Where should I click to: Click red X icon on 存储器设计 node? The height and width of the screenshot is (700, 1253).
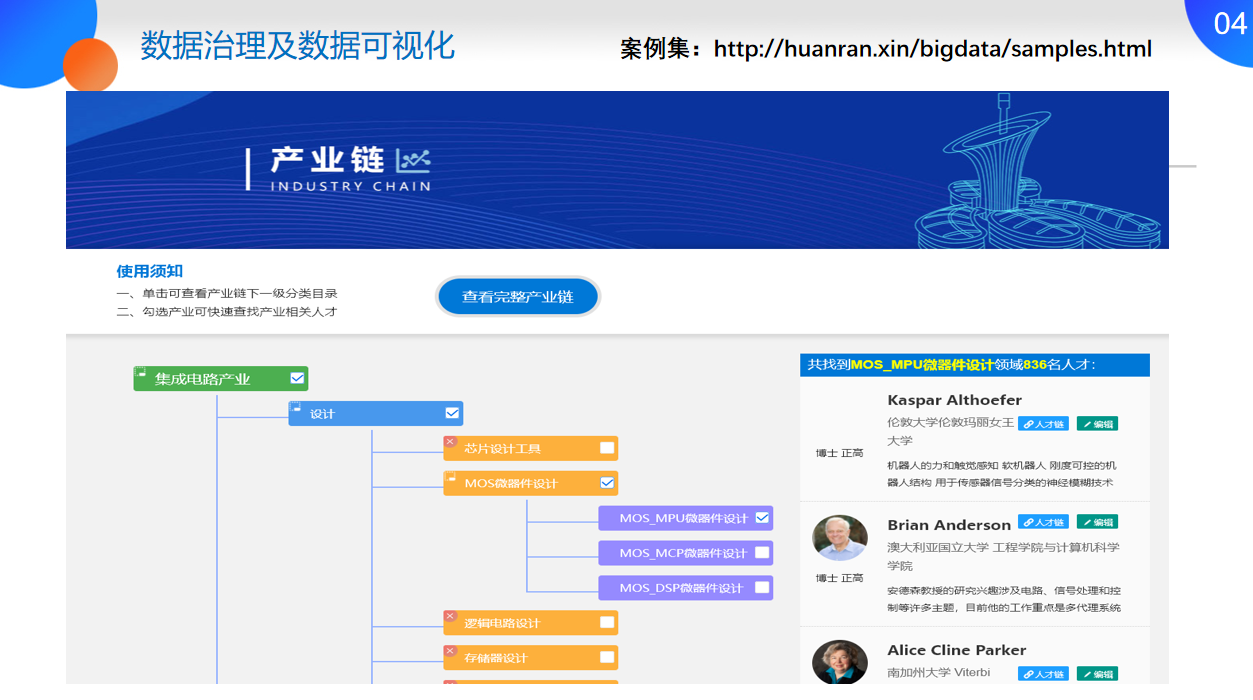click(x=450, y=652)
